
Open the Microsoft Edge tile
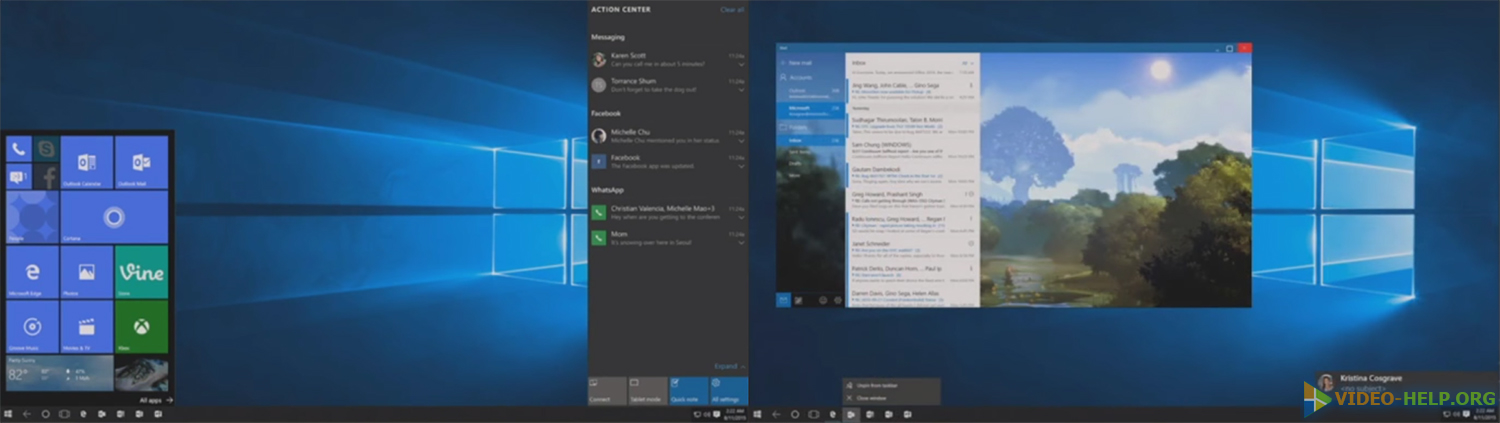pos(32,272)
